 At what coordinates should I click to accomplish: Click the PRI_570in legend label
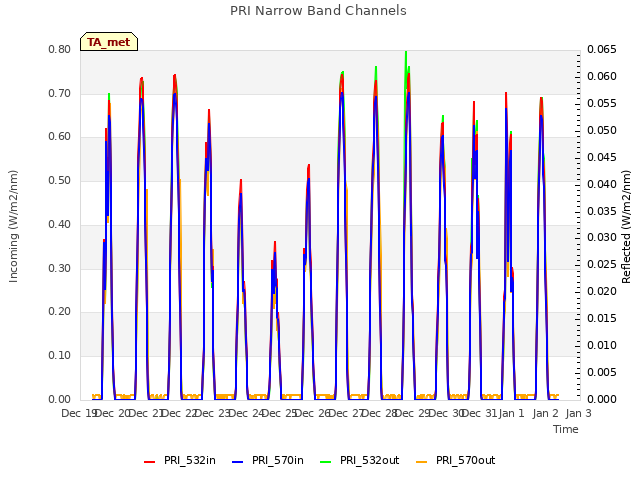(278, 460)
